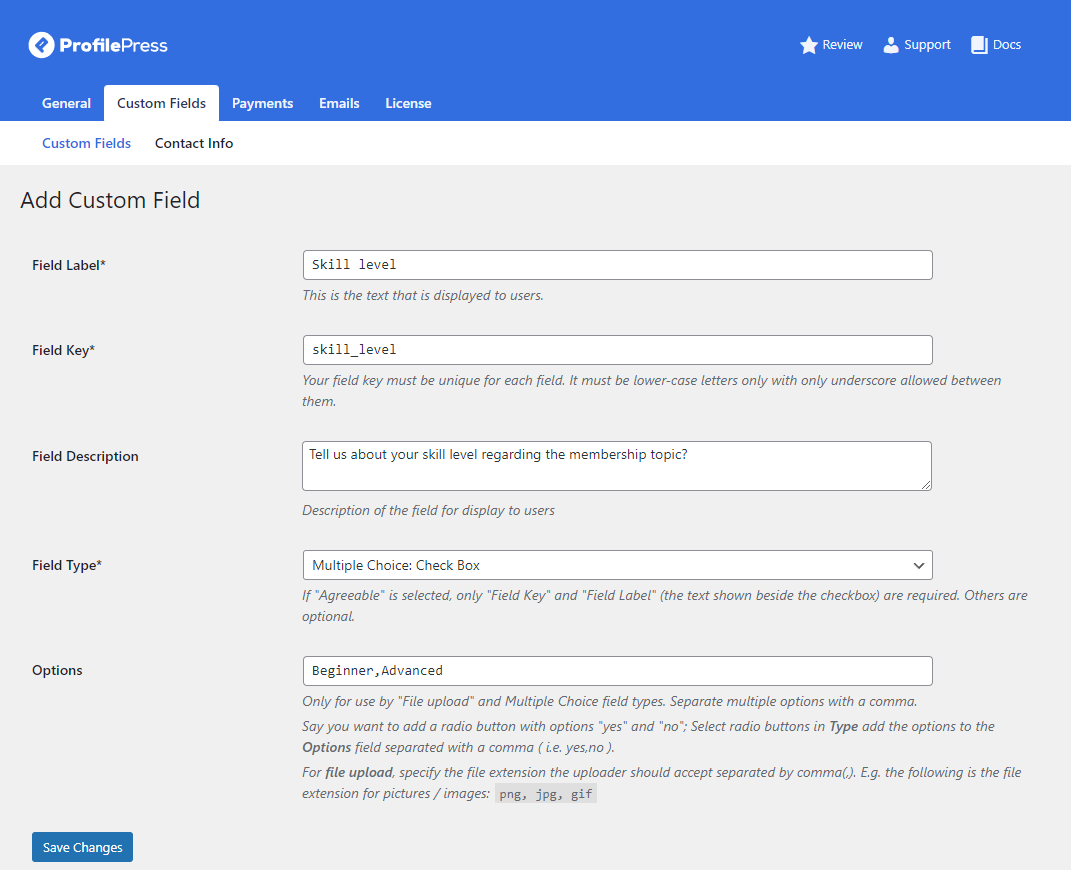
Task: Click the Field Type dropdown chevron arrow
Action: [918, 565]
